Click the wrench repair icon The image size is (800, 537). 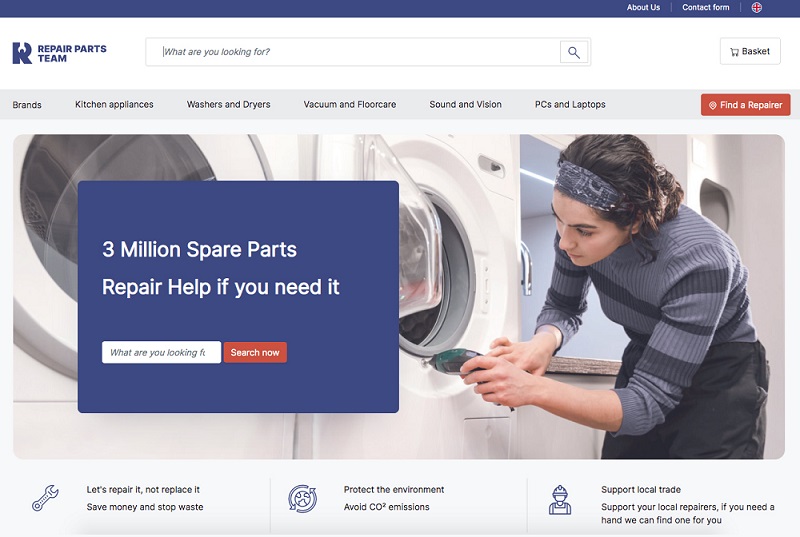[45, 498]
